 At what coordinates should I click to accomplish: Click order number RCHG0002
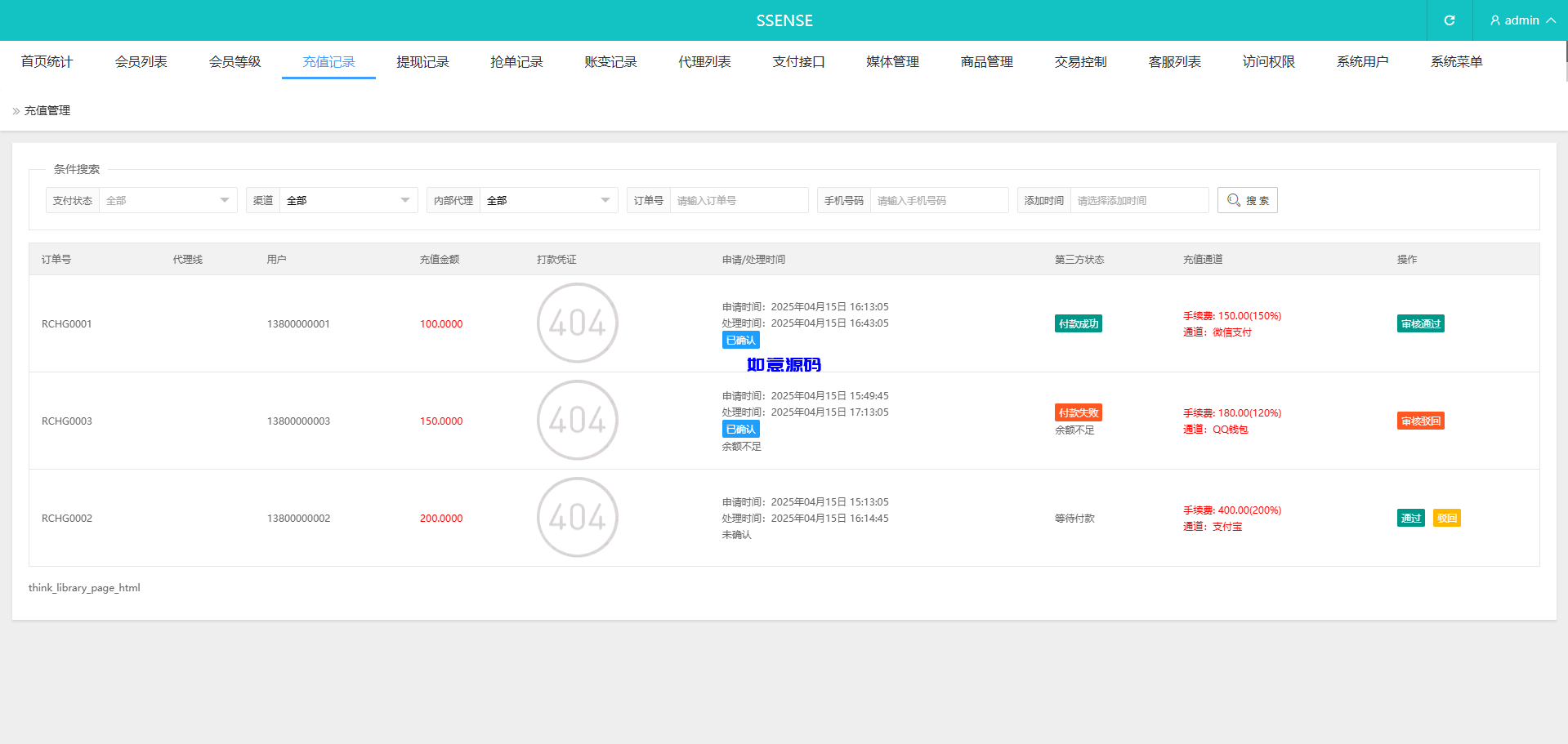(x=67, y=519)
